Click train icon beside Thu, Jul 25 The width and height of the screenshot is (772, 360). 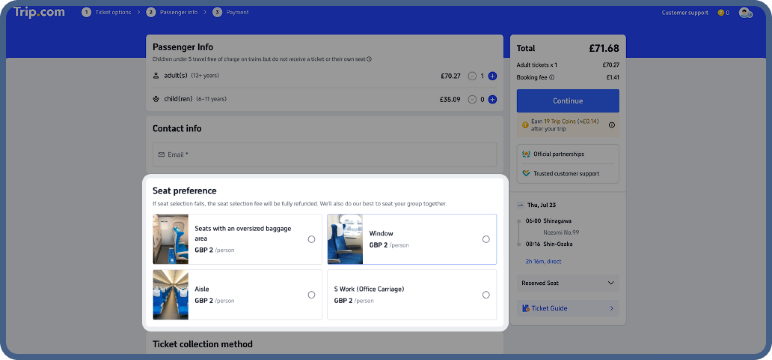(521, 204)
